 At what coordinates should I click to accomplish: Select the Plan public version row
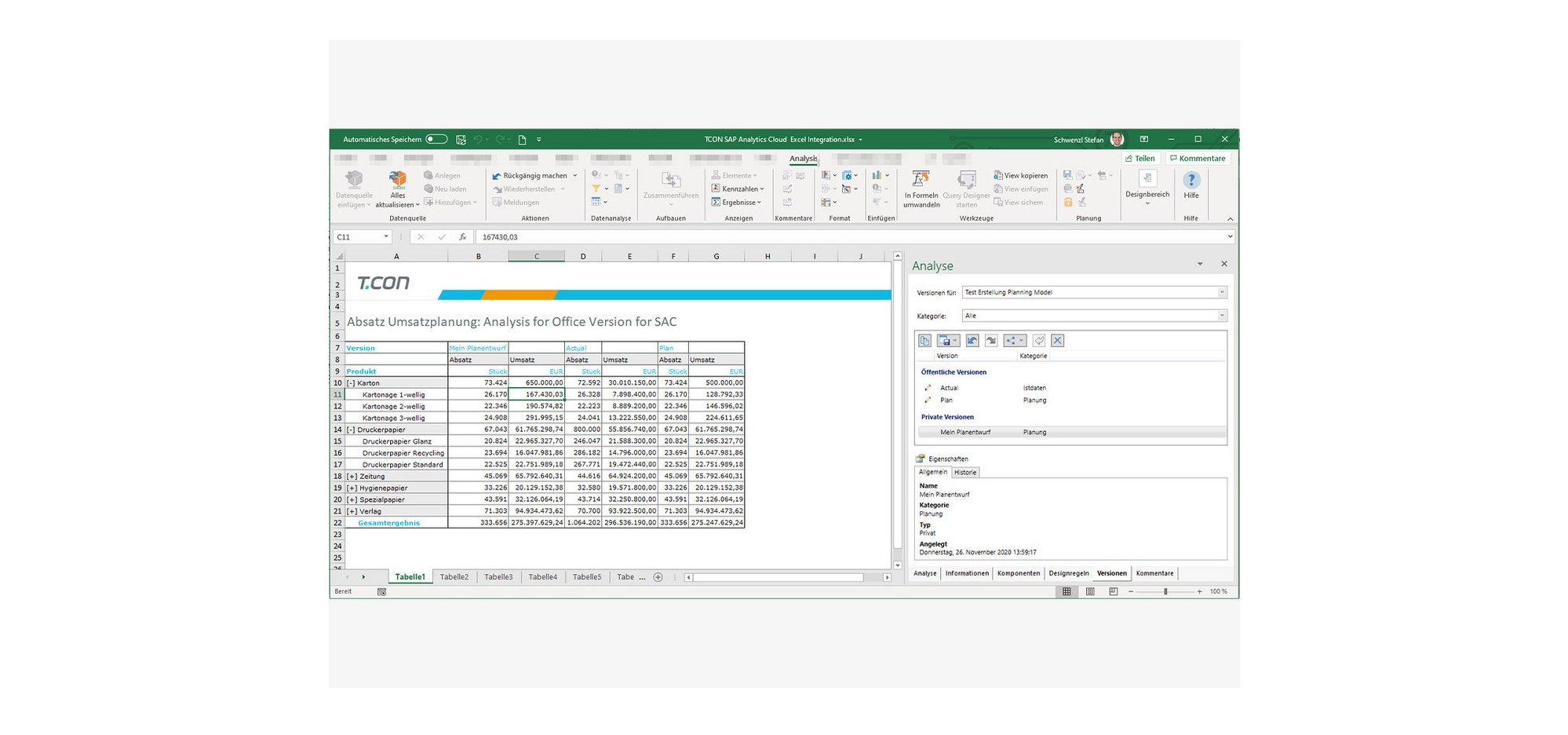click(x=1073, y=400)
